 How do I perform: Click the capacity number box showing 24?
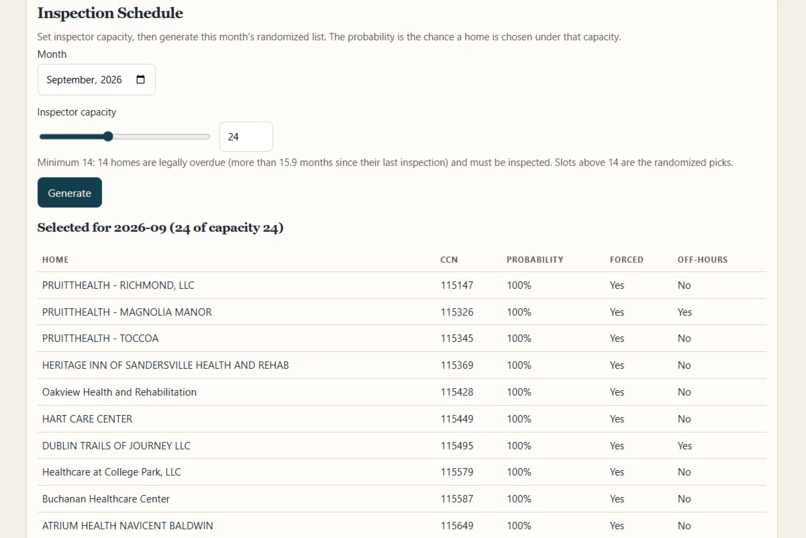coord(246,137)
